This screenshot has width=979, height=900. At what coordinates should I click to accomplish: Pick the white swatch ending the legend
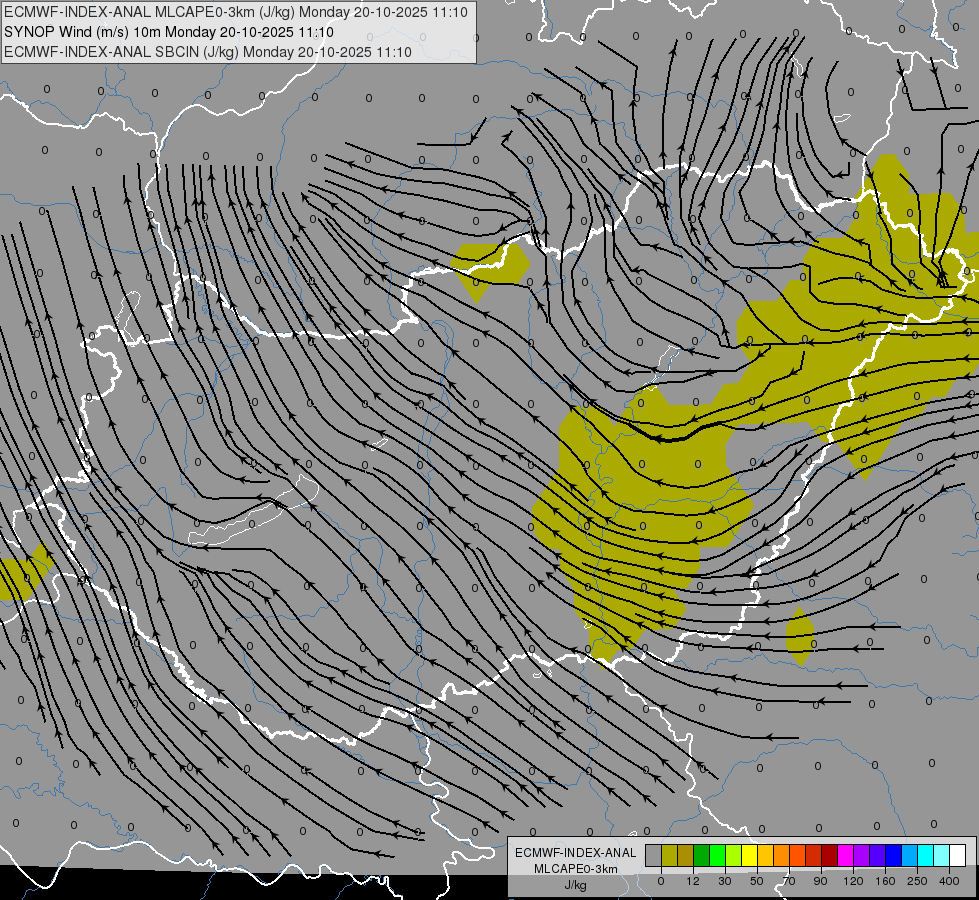click(957, 855)
